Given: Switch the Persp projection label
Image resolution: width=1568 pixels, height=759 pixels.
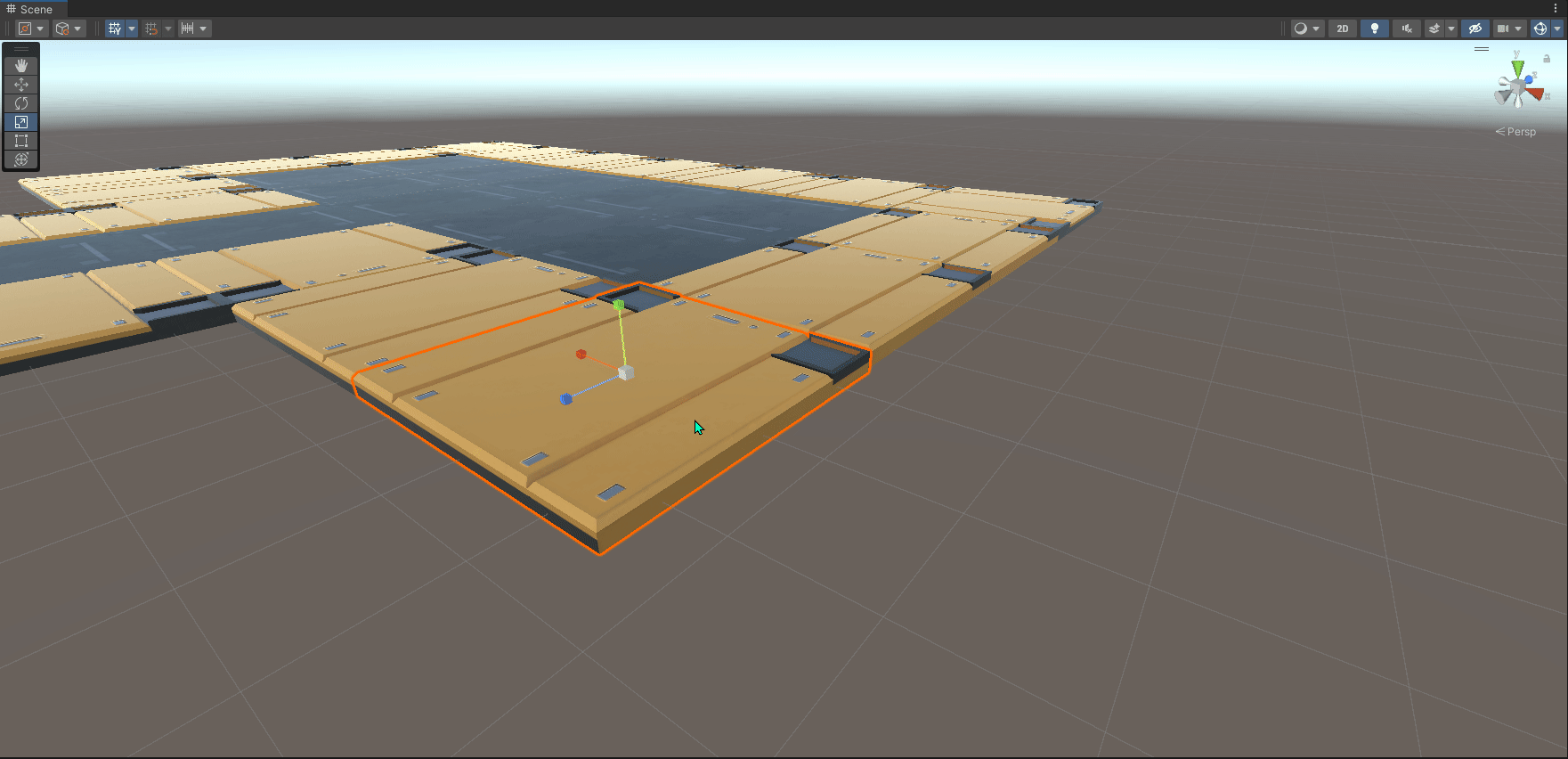Looking at the screenshot, I should [1515, 132].
